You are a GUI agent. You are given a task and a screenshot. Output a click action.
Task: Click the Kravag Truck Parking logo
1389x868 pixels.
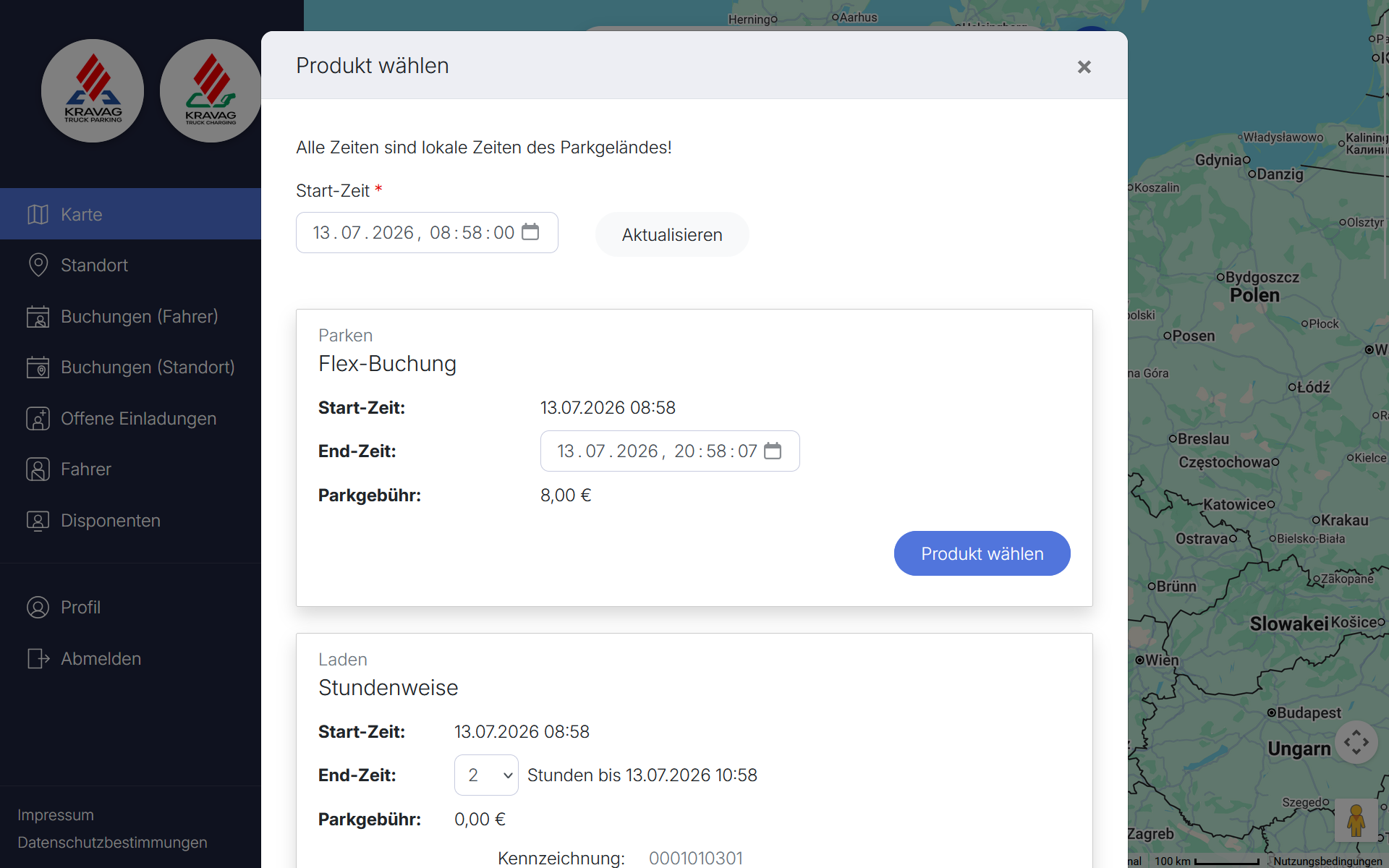(x=93, y=90)
